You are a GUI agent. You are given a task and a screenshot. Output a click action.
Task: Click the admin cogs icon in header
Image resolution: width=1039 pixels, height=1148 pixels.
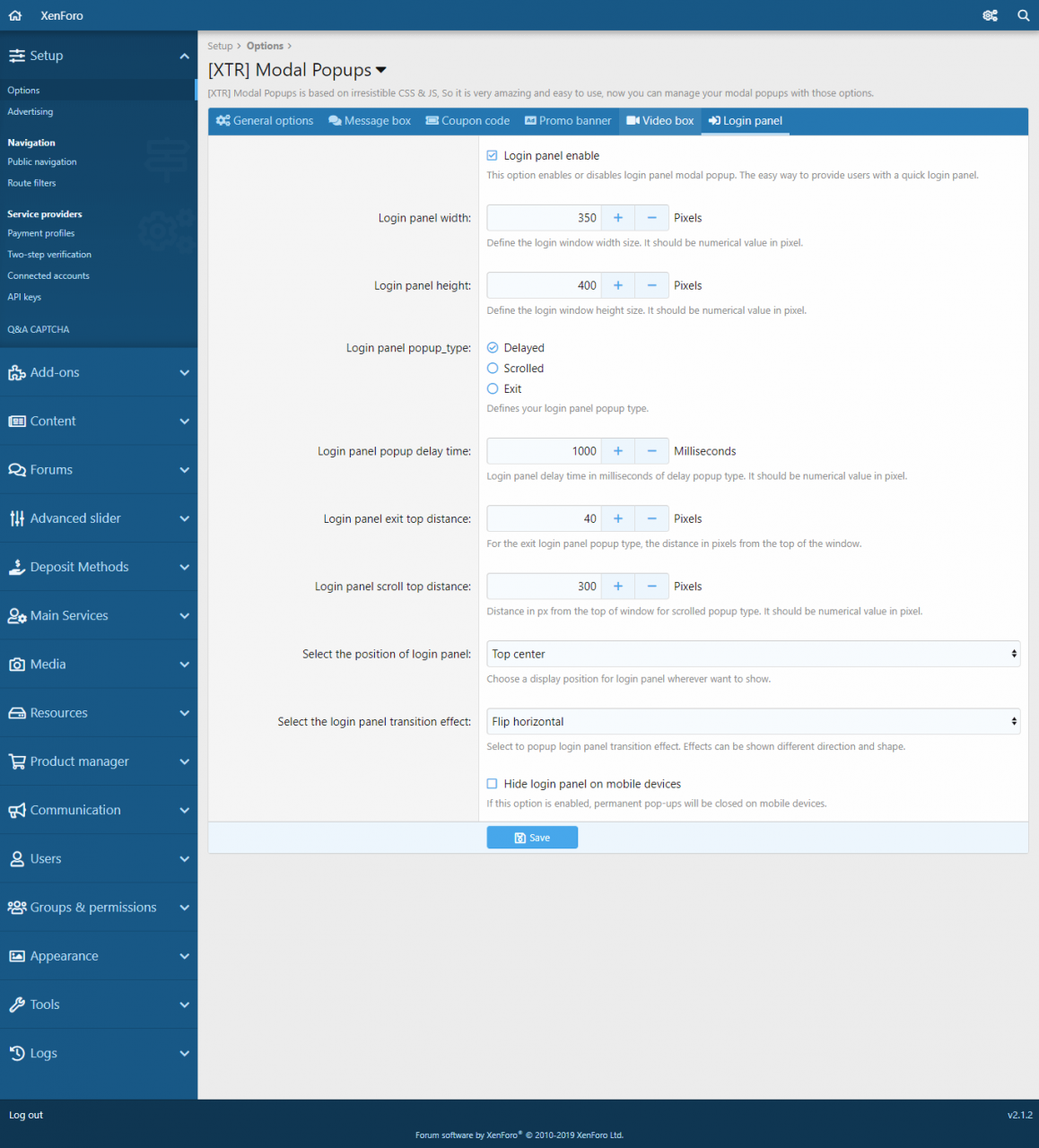[x=990, y=15]
